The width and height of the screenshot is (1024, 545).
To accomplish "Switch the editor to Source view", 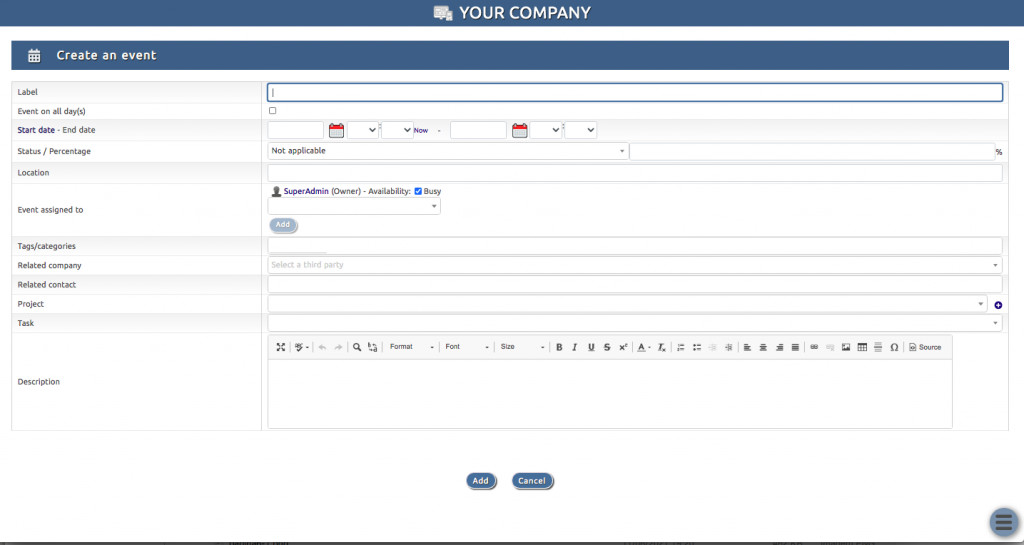I will point(925,347).
